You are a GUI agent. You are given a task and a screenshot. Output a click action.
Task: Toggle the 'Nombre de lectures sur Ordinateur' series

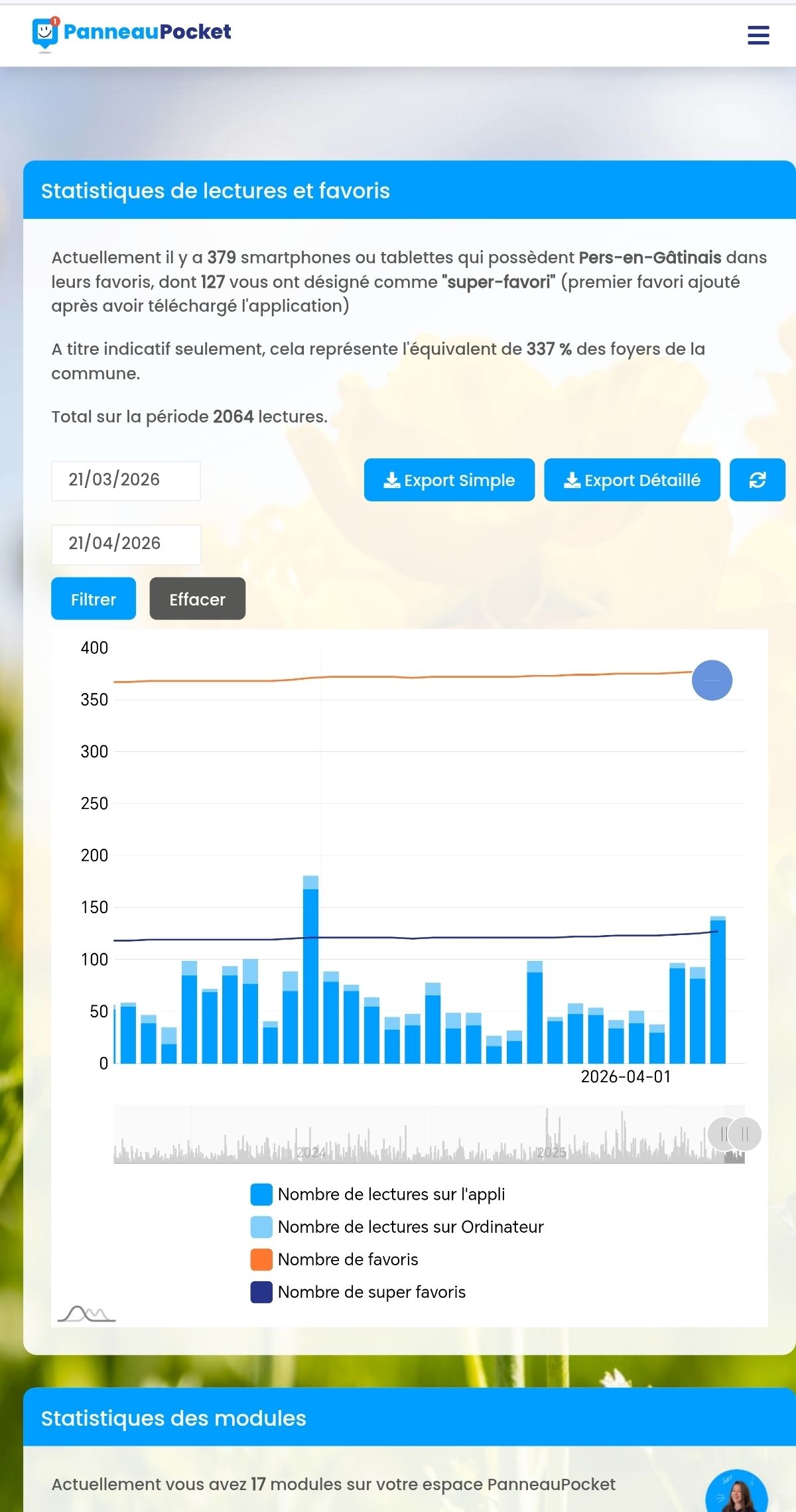coord(397,1227)
